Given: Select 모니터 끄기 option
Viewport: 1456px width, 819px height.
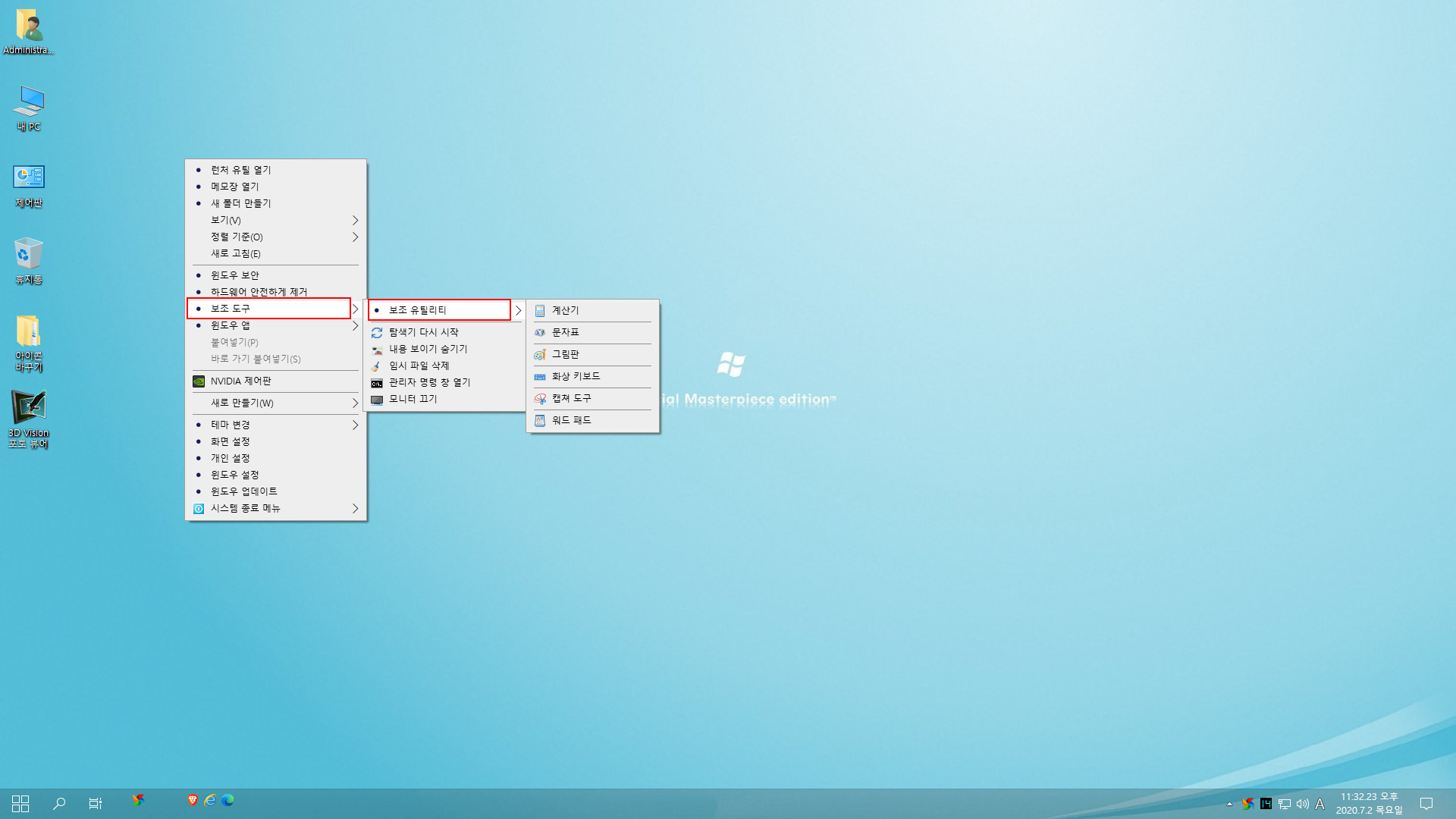Looking at the screenshot, I should coord(445,399).
